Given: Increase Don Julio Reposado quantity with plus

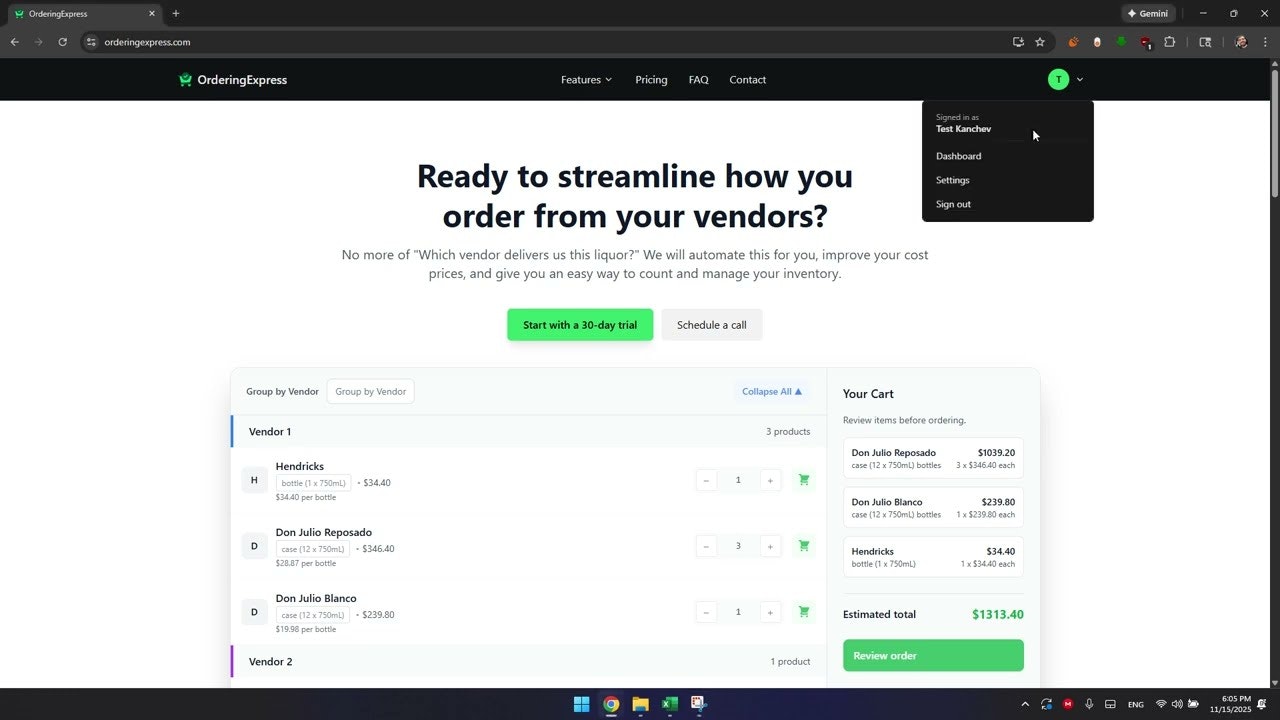Looking at the screenshot, I should pyautogui.click(x=770, y=546).
